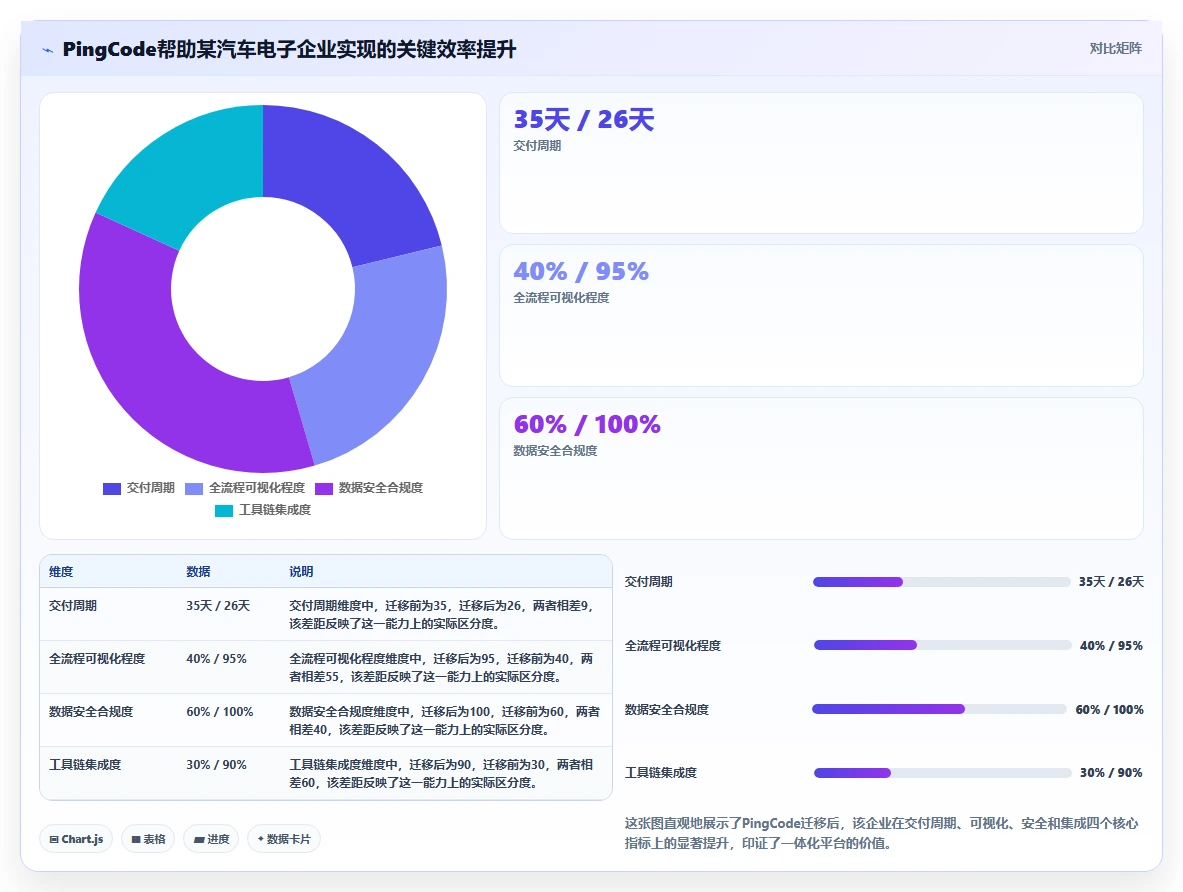Click the 60% / 100% table value
Viewport: 1183px width, 892px height.
tap(220, 711)
